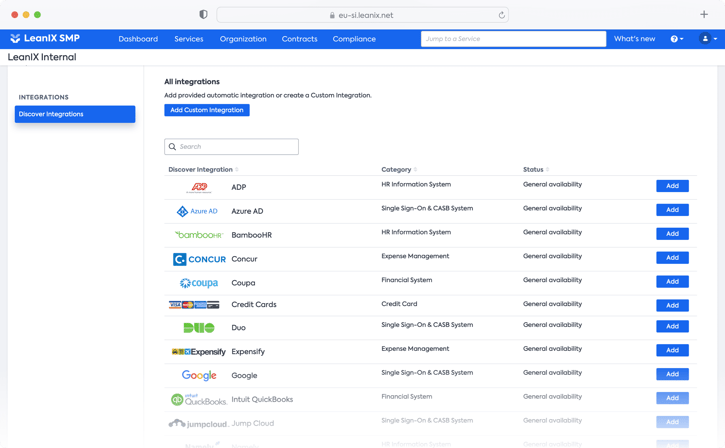This screenshot has height=448, width=725.
Task: Select Discover Integrations in sidebar
Action: 75,114
